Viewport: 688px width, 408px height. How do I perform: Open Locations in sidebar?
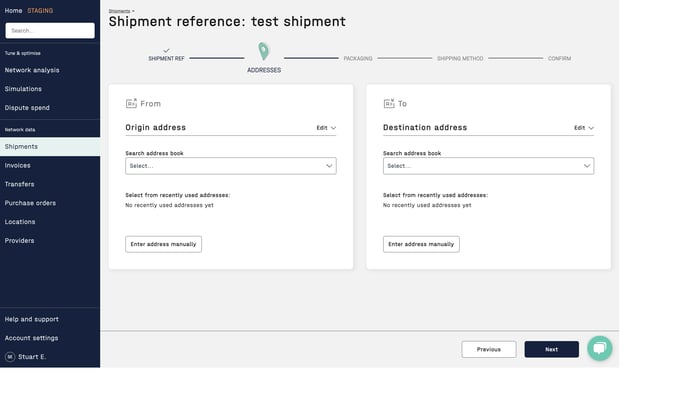click(20, 222)
